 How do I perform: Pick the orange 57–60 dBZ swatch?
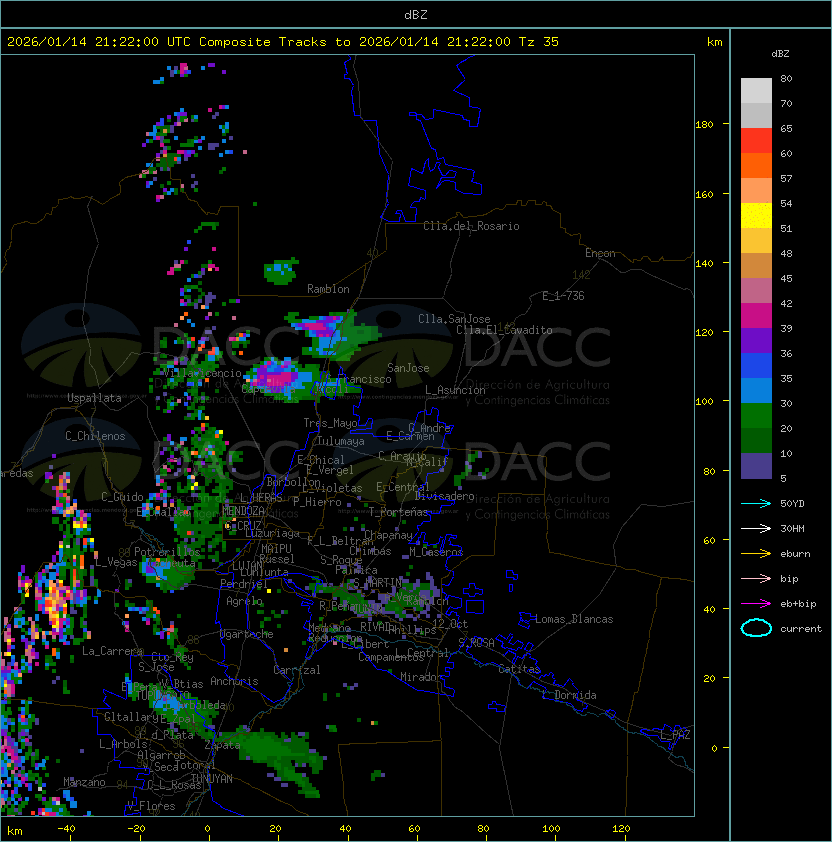pos(756,165)
